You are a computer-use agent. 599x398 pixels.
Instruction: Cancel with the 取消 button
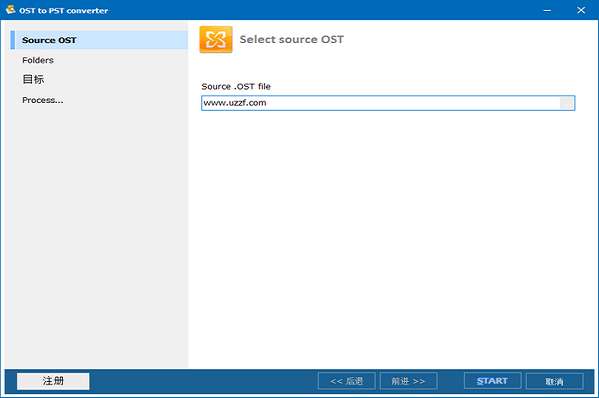click(554, 381)
